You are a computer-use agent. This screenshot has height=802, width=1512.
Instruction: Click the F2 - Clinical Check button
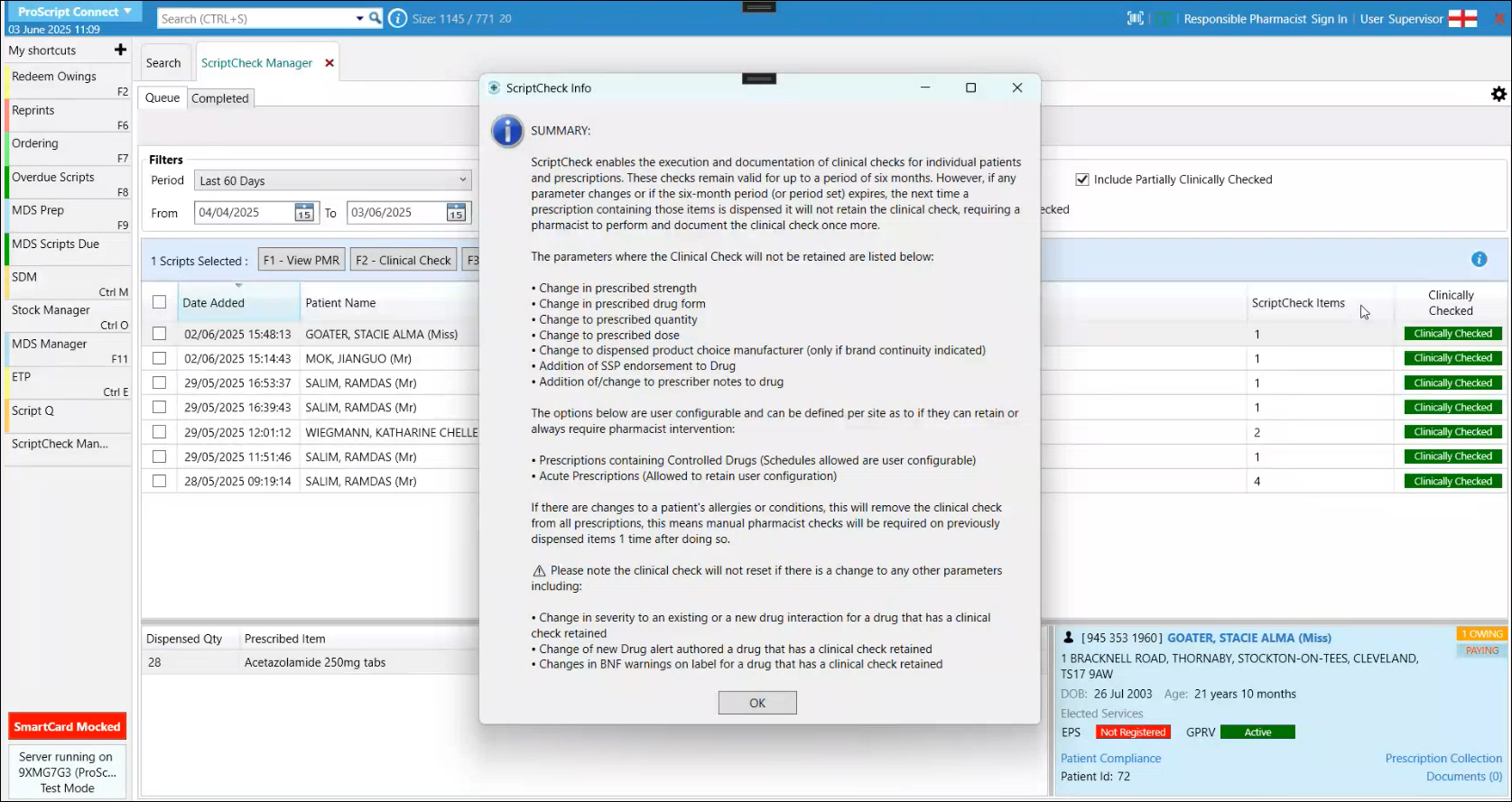[403, 260]
